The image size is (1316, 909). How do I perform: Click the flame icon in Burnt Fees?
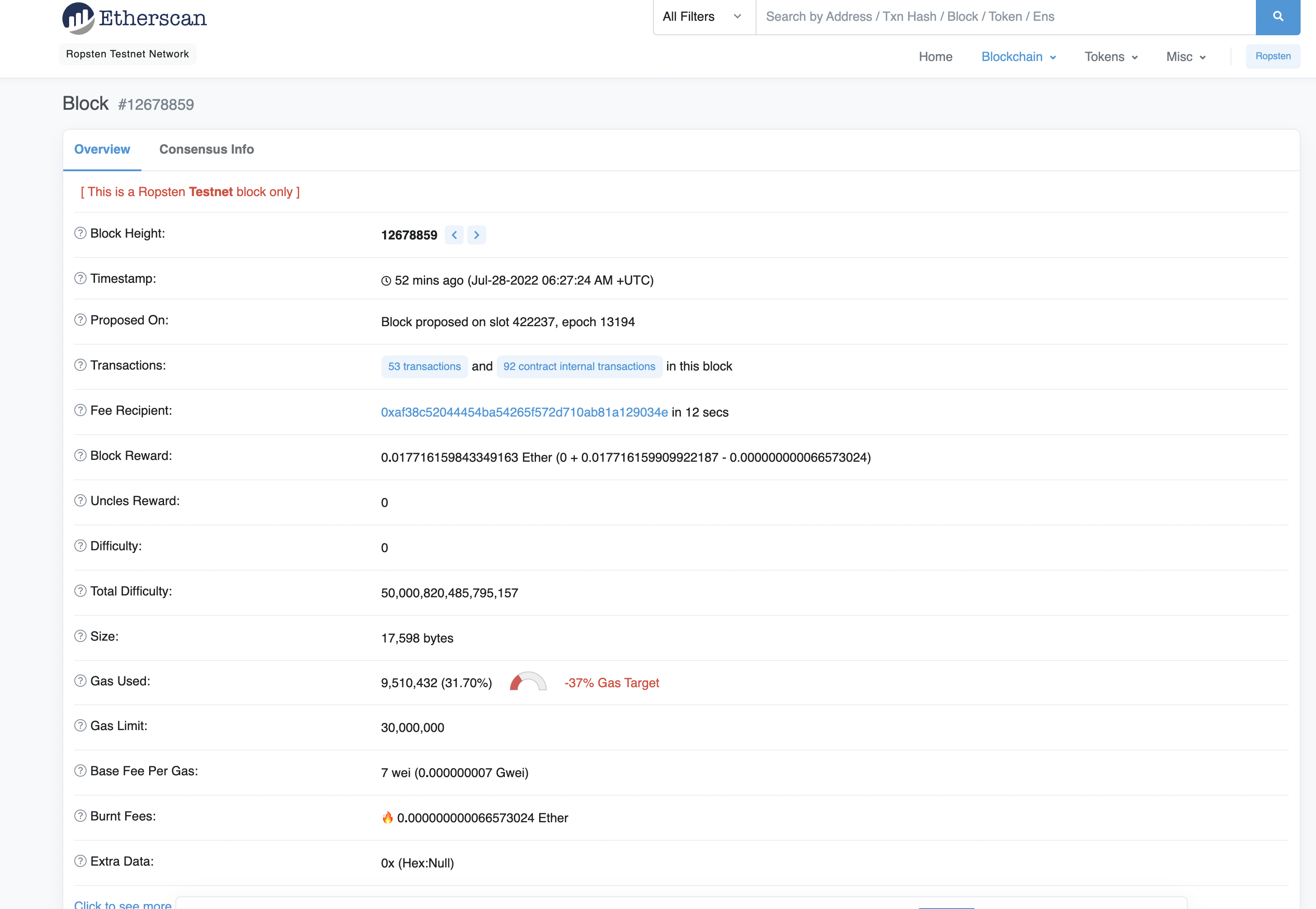click(387, 817)
